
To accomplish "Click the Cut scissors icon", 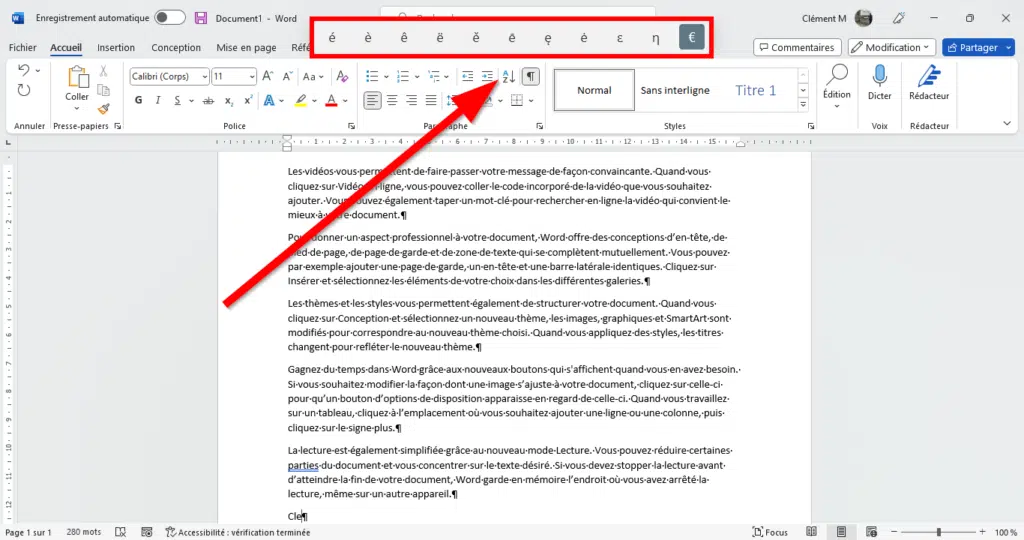I will pos(103,71).
